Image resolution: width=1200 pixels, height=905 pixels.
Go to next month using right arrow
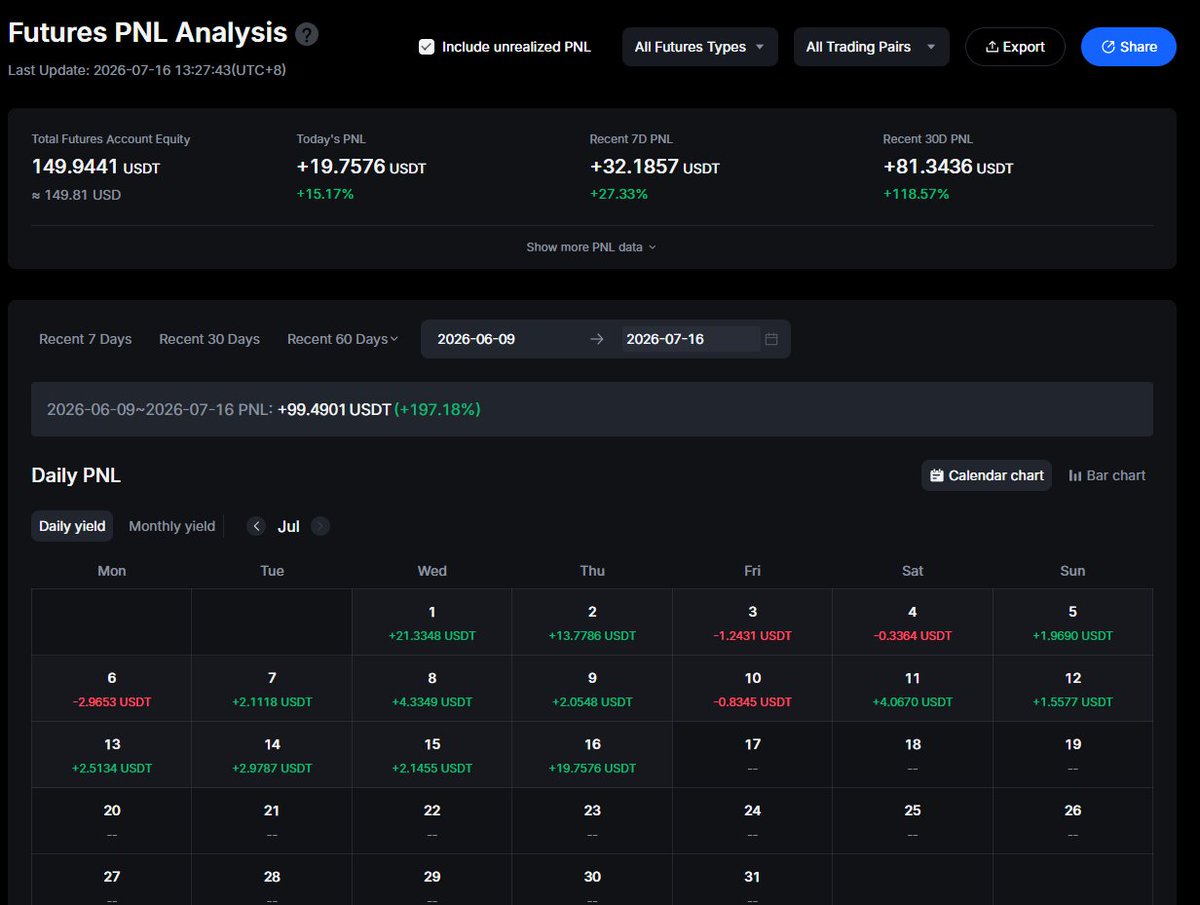tap(320, 526)
